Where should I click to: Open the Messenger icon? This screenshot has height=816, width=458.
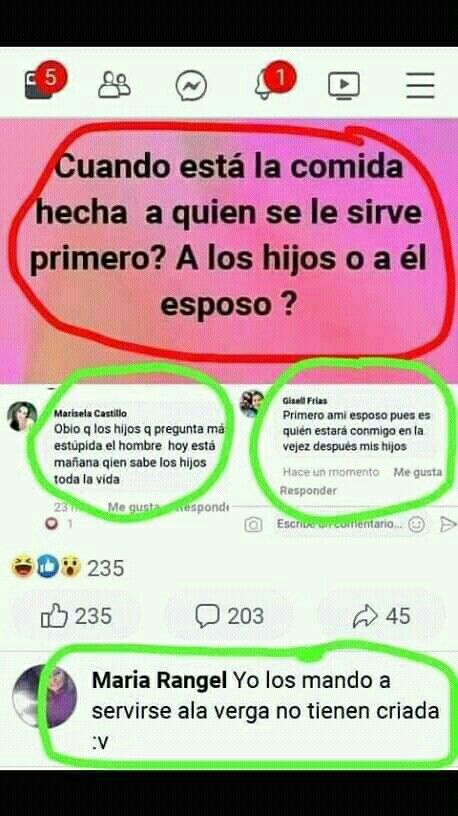click(x=191, y=86)
